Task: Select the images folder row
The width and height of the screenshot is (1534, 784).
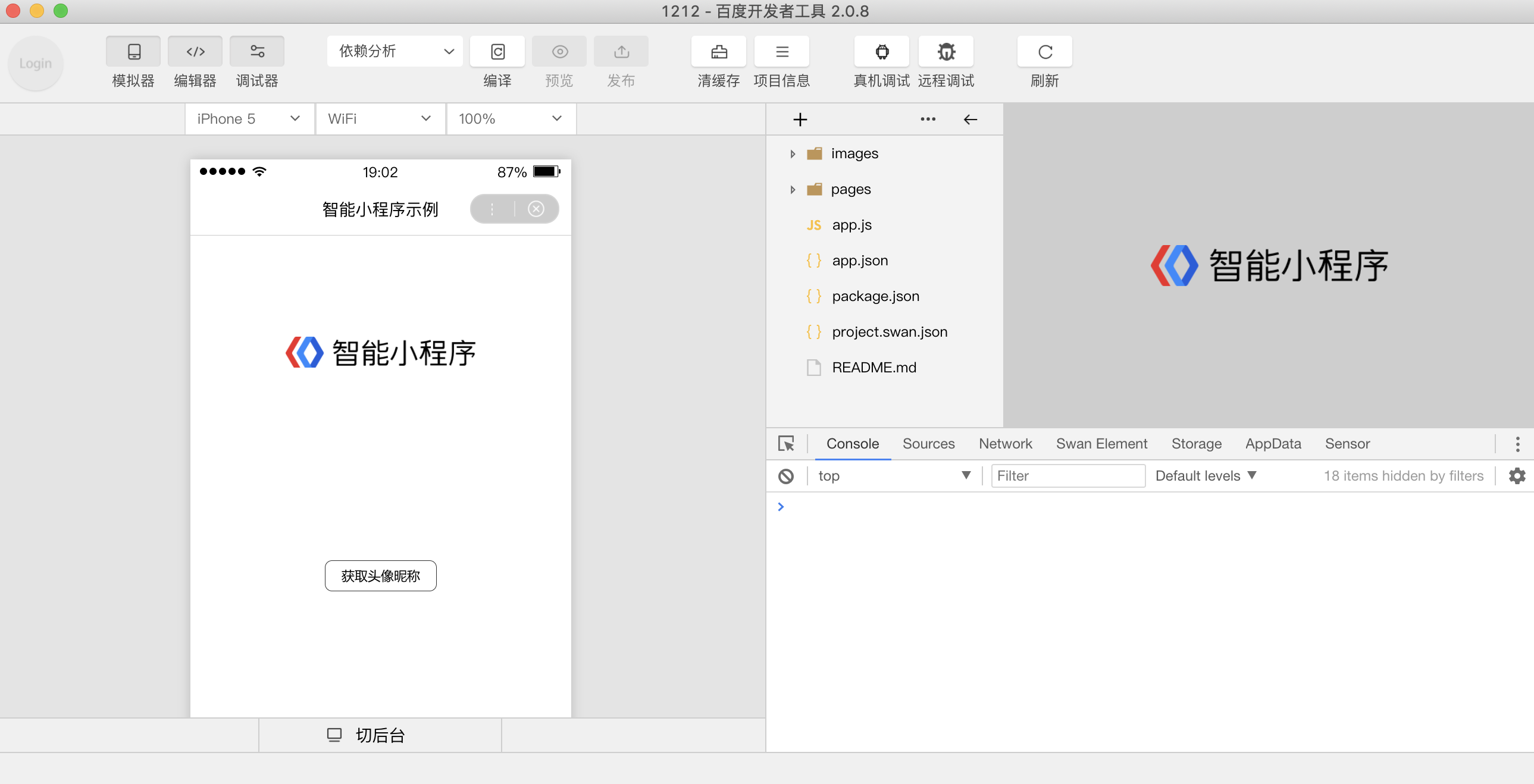Action: click(x=884, y=153)
